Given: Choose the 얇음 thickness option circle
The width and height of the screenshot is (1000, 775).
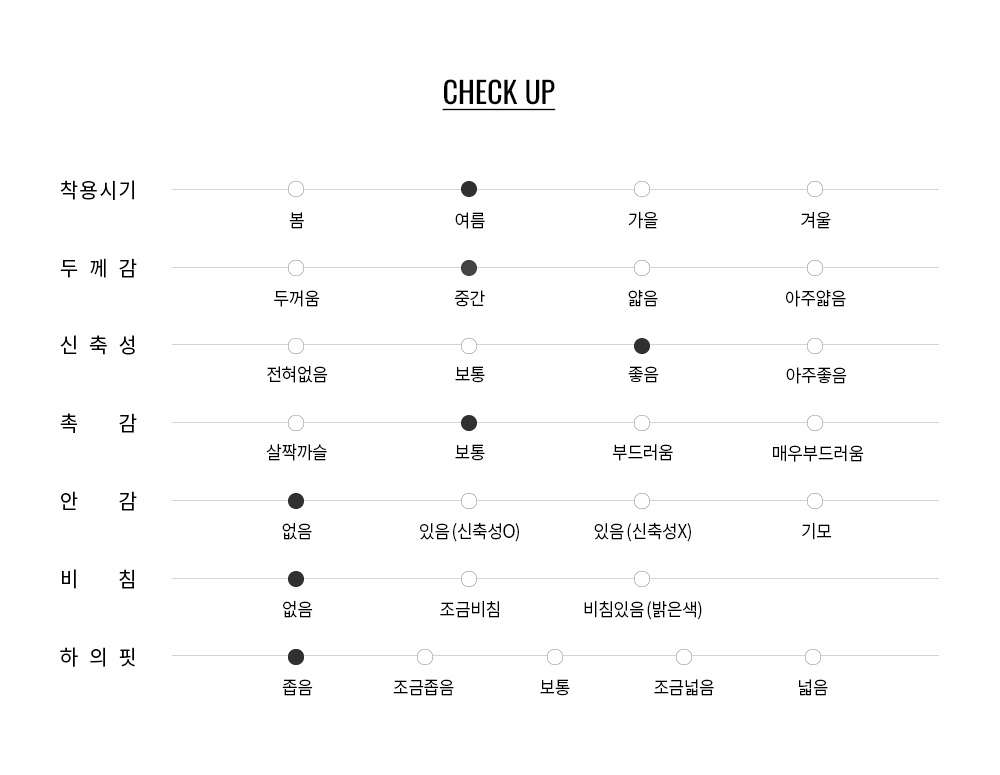Looking at the screenshot, I should point(642,268).
